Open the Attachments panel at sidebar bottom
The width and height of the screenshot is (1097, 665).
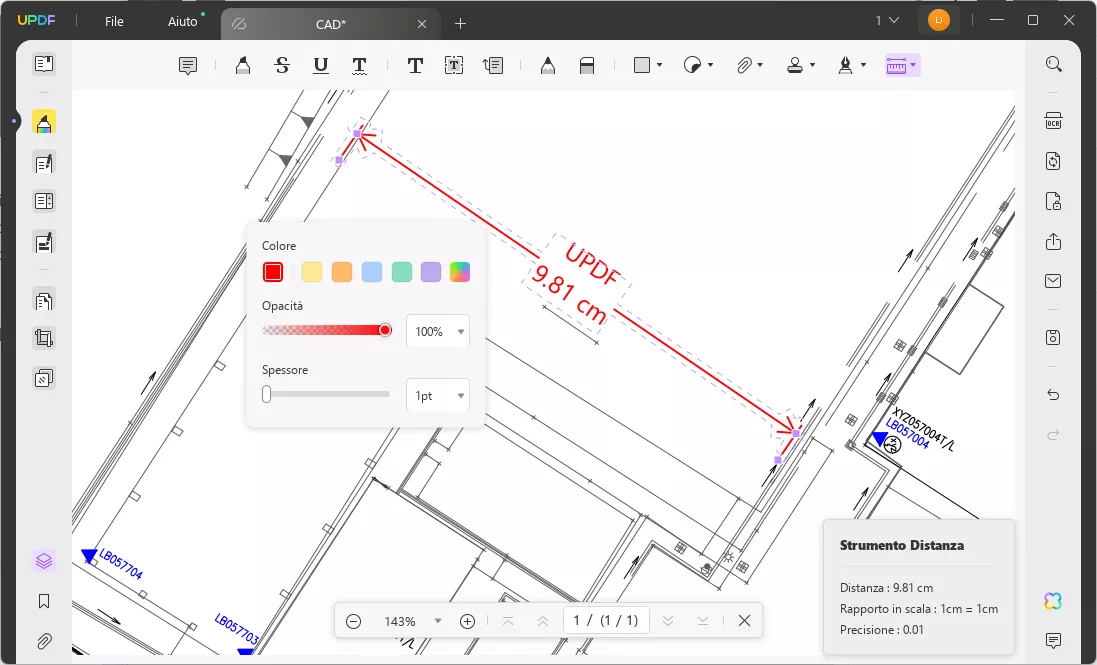point(44,641)
